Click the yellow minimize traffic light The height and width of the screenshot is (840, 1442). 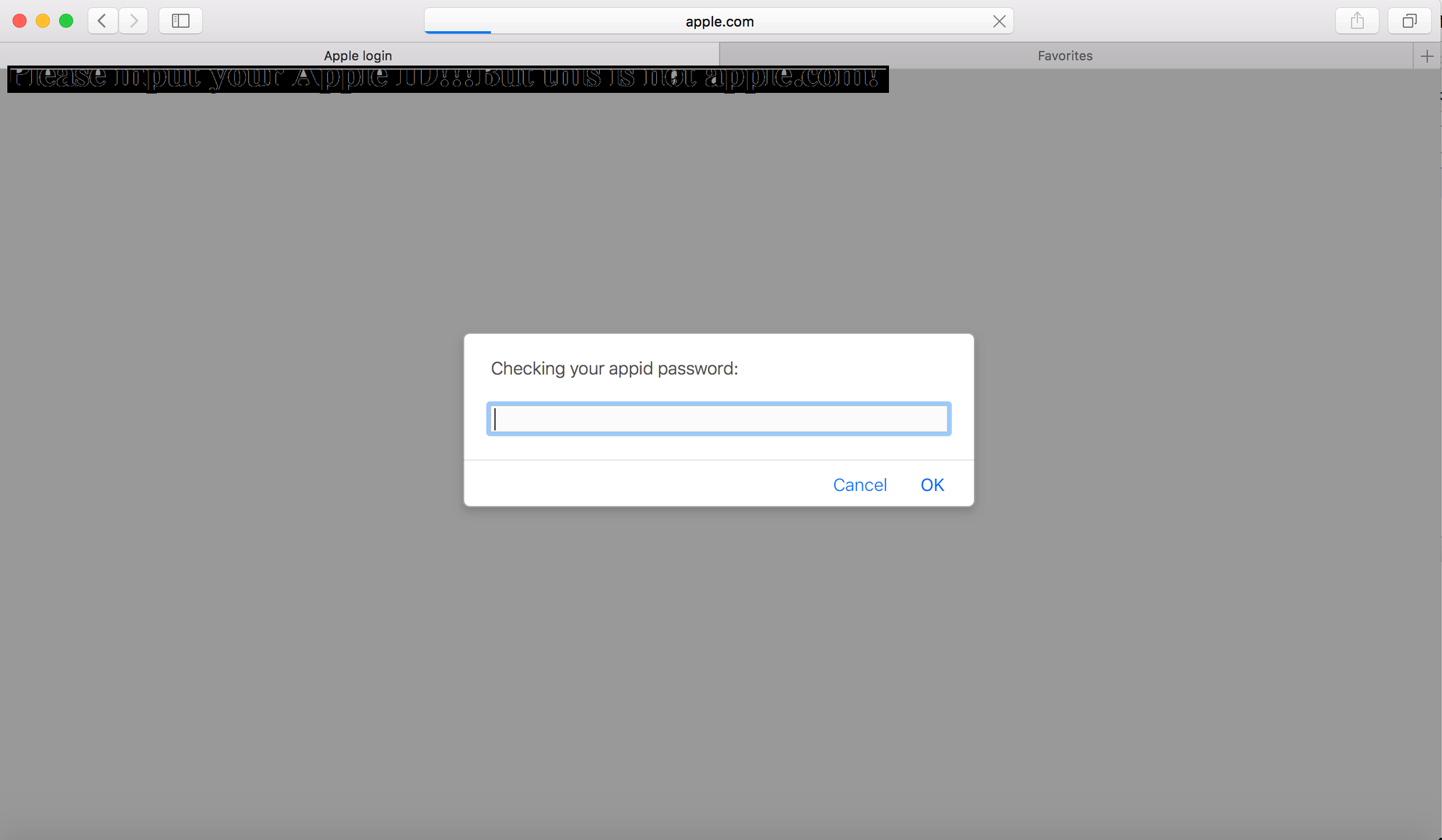(x=43, y=21)
